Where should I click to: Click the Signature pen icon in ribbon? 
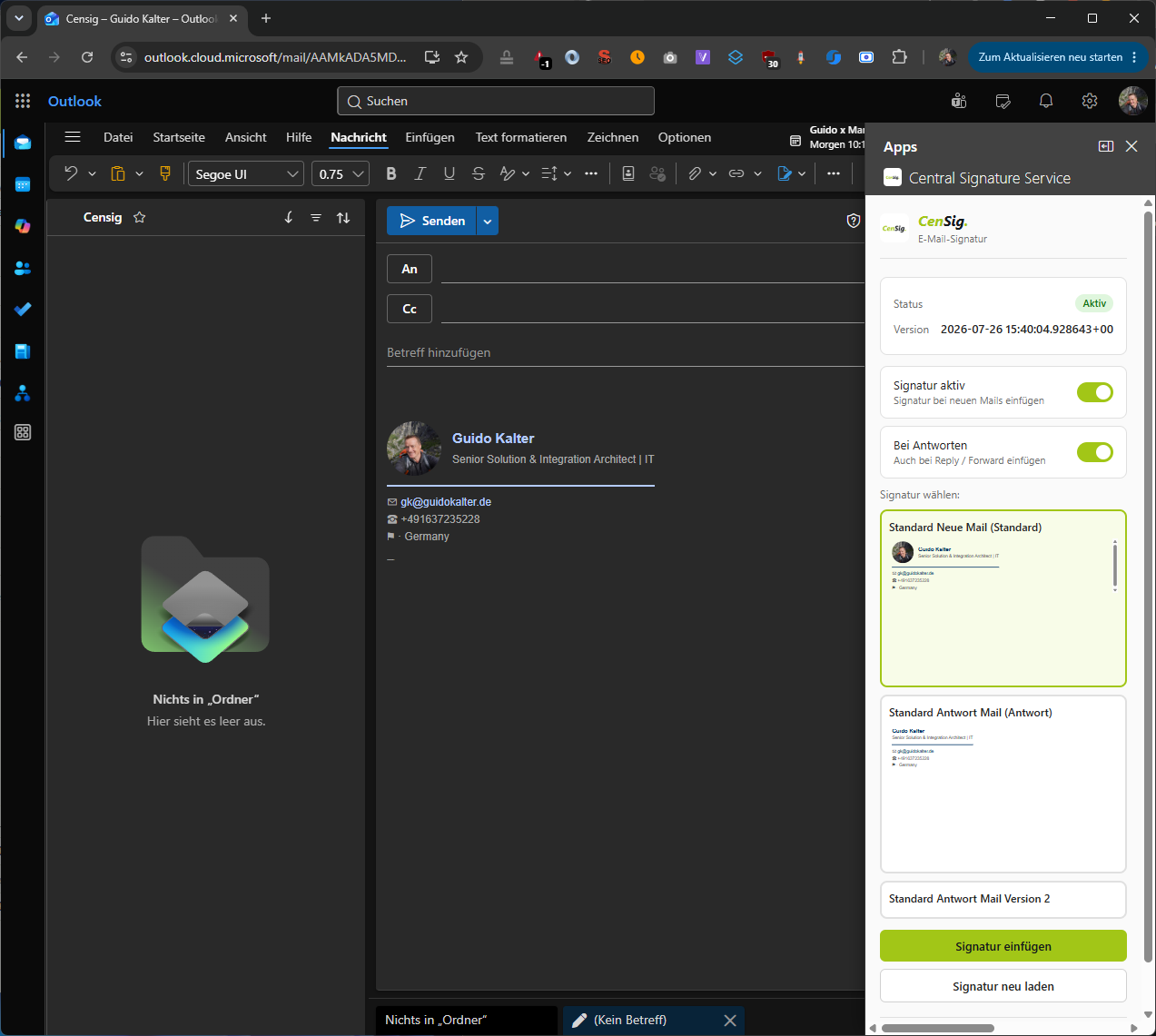[785, 173]
